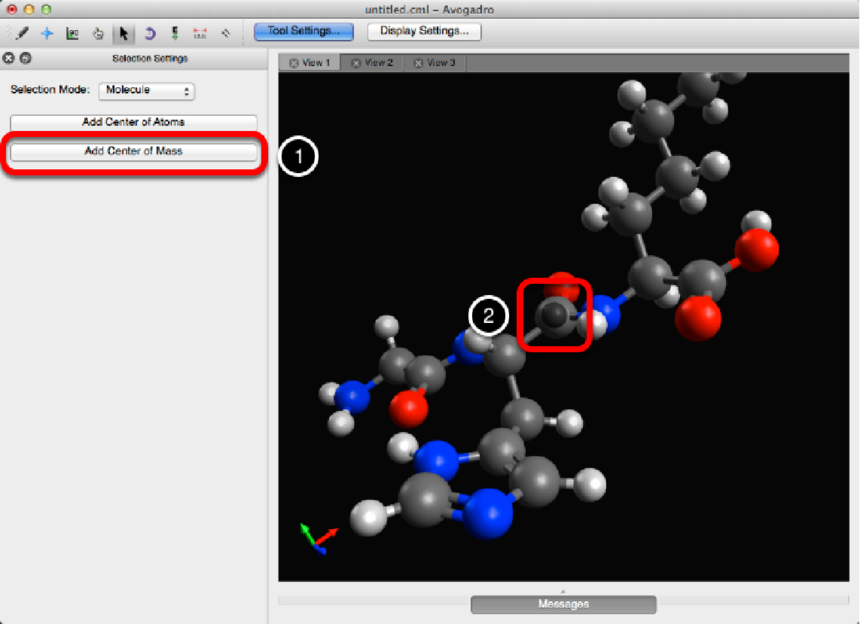
Task: Close the Selection Settings panel
Action: [x=9, y=59]
